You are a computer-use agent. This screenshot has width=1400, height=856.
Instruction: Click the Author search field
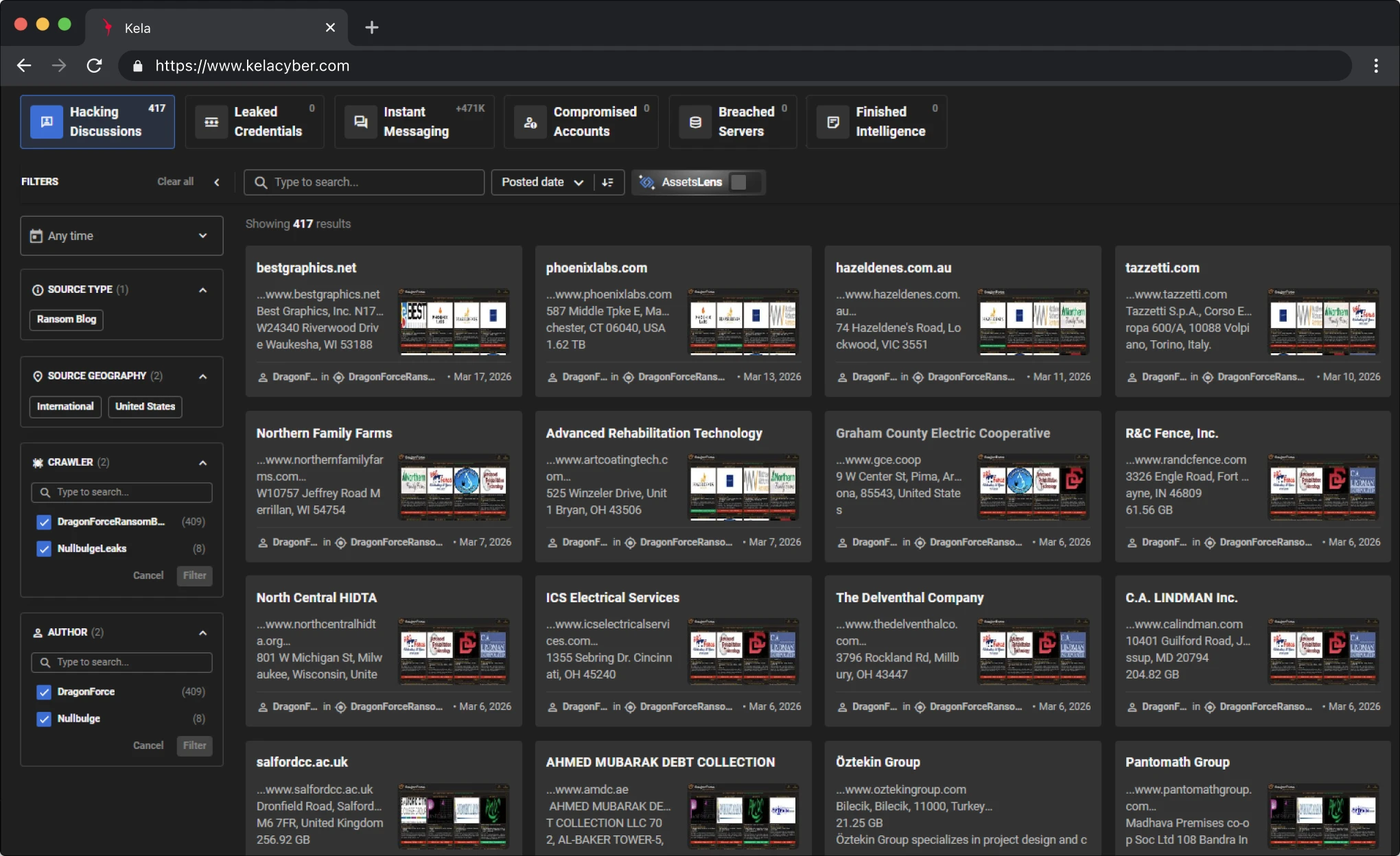coord(121,663)
